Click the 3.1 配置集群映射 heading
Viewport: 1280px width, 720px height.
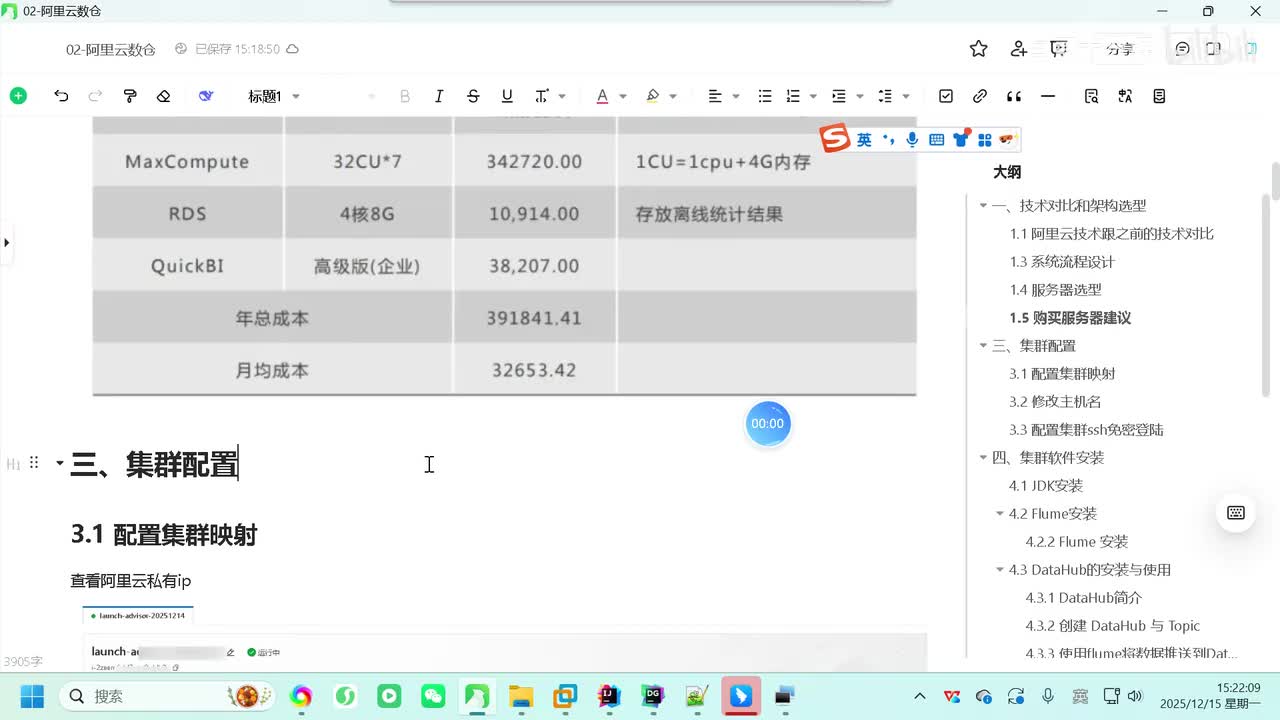(164, 535)
